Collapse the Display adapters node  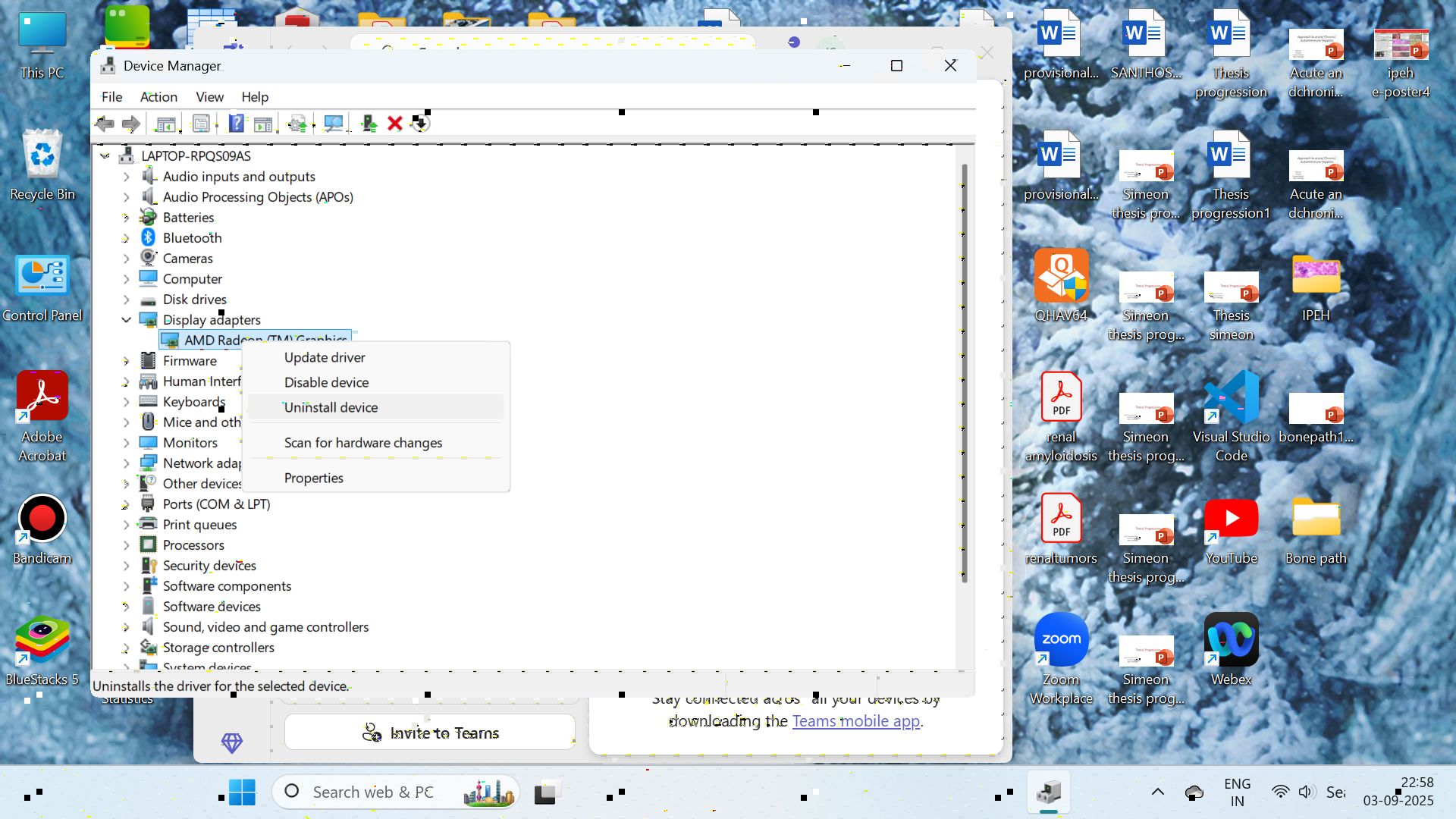tap(126, 320)
